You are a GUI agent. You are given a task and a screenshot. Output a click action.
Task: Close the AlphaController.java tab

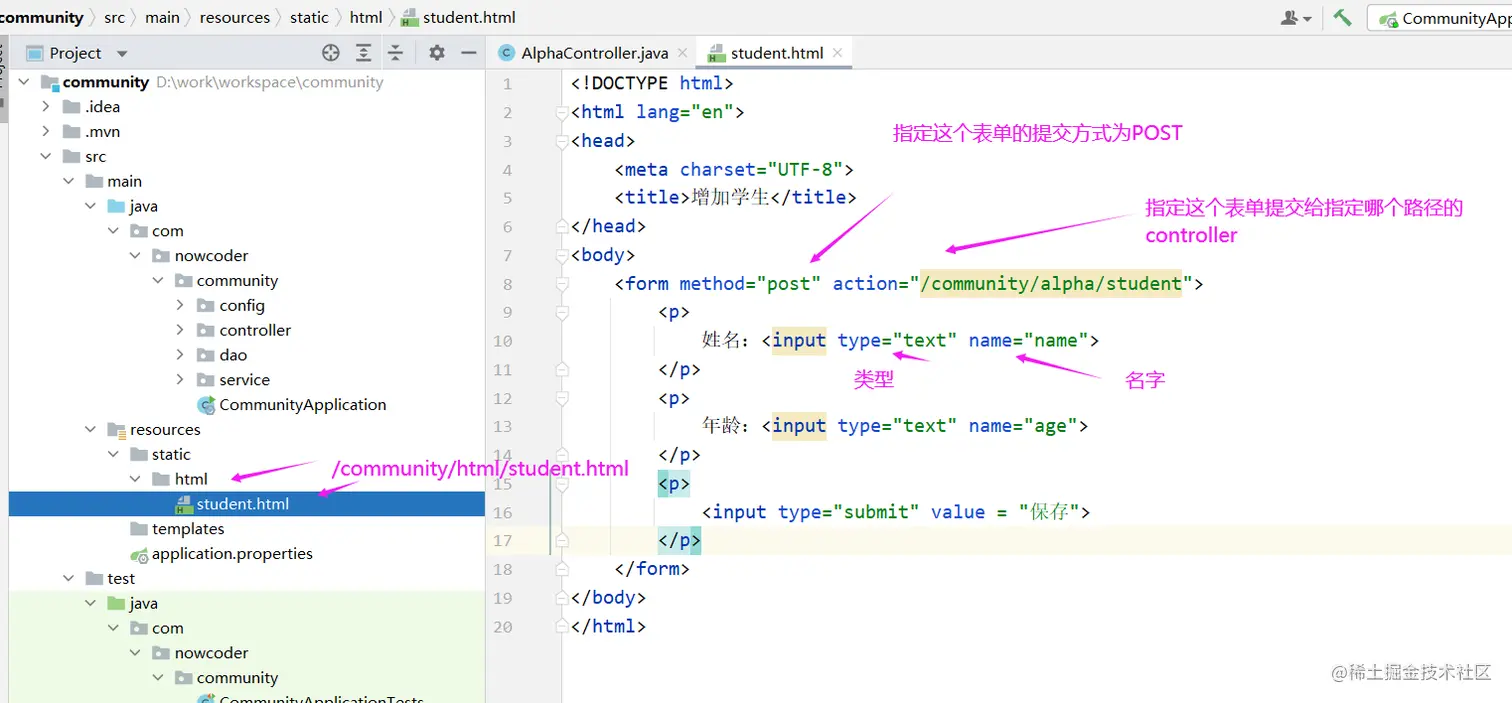click(683, 53)
